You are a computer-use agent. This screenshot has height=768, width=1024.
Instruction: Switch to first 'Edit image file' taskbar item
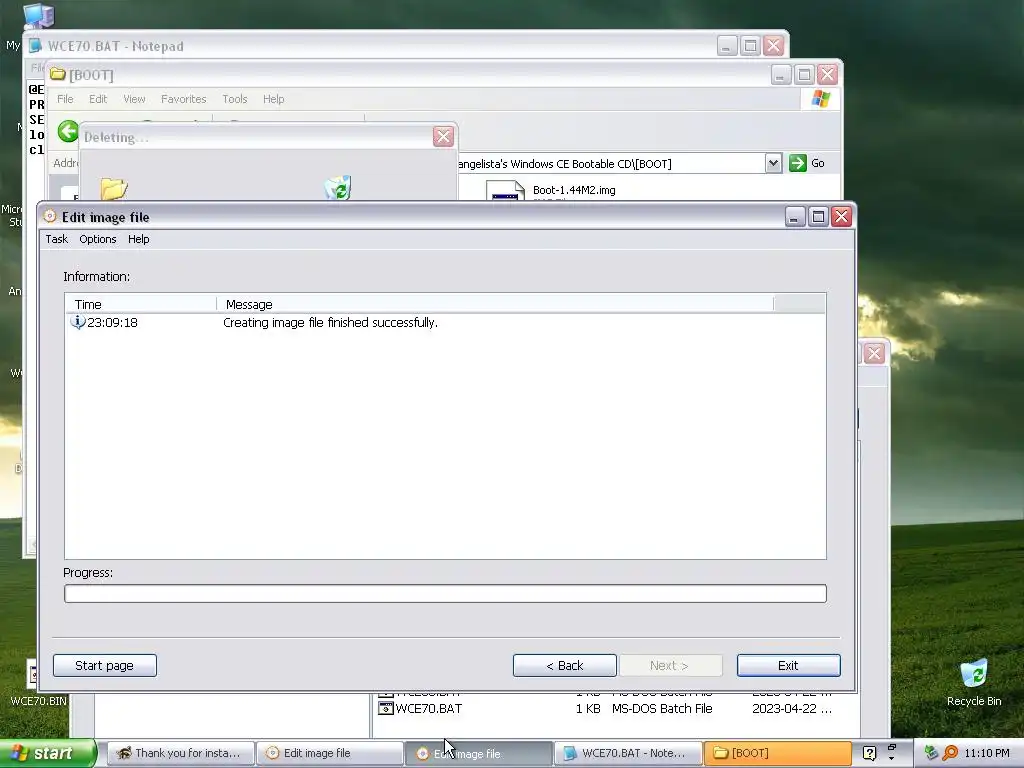coord(329,753)
